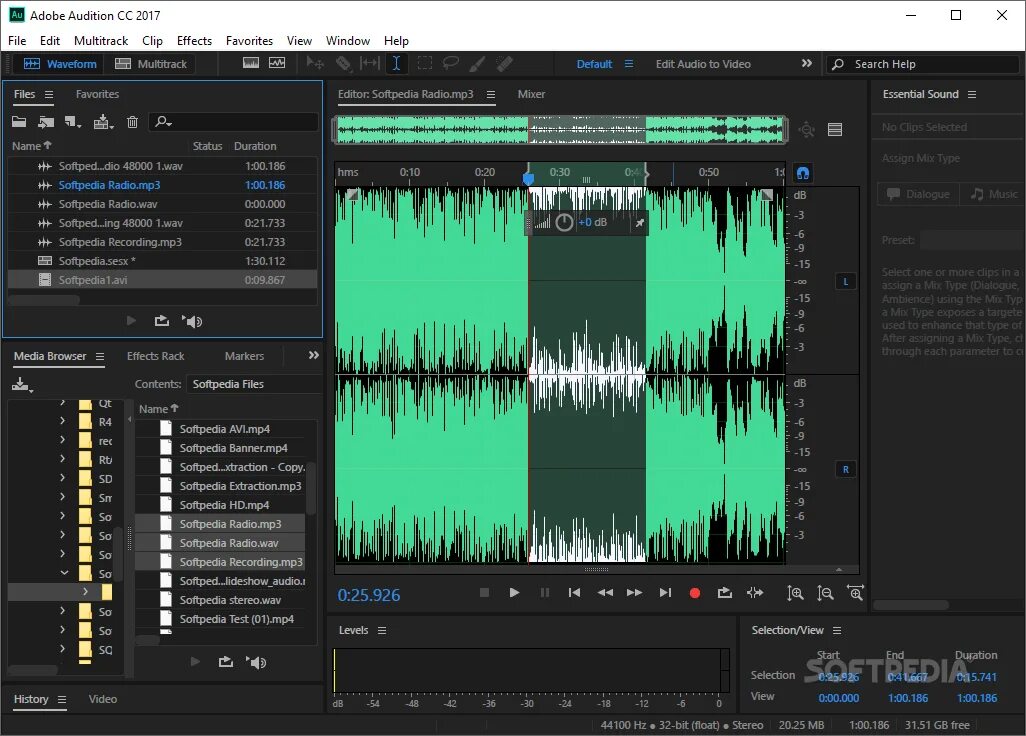Open the Editor panel hamburger menu

click(491, 94)
